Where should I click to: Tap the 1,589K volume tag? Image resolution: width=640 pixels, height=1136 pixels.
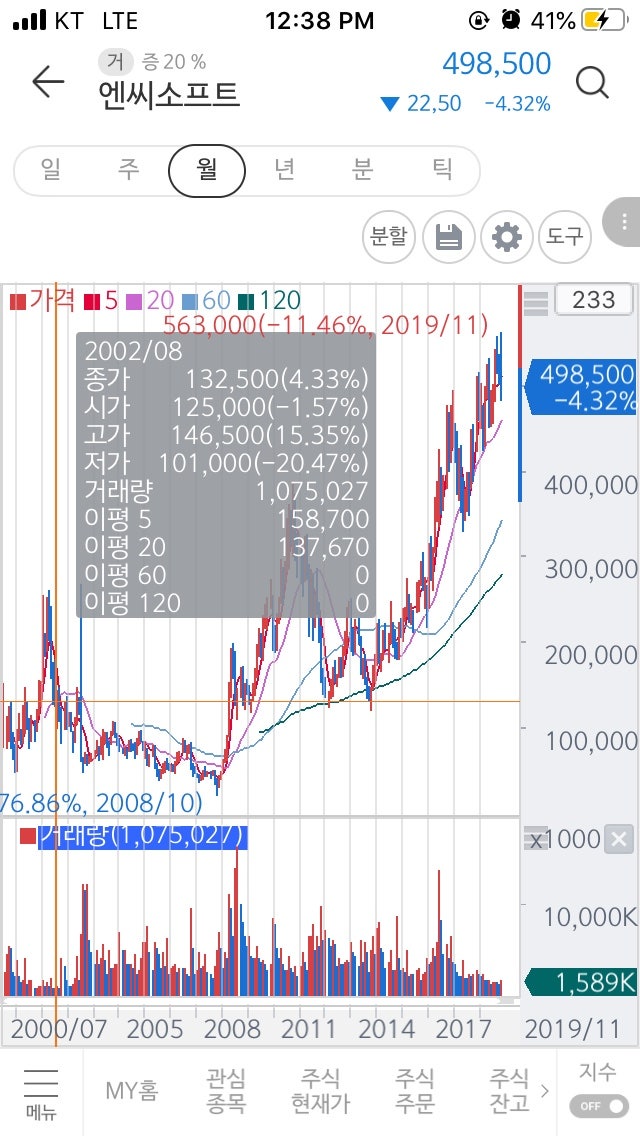581,982
